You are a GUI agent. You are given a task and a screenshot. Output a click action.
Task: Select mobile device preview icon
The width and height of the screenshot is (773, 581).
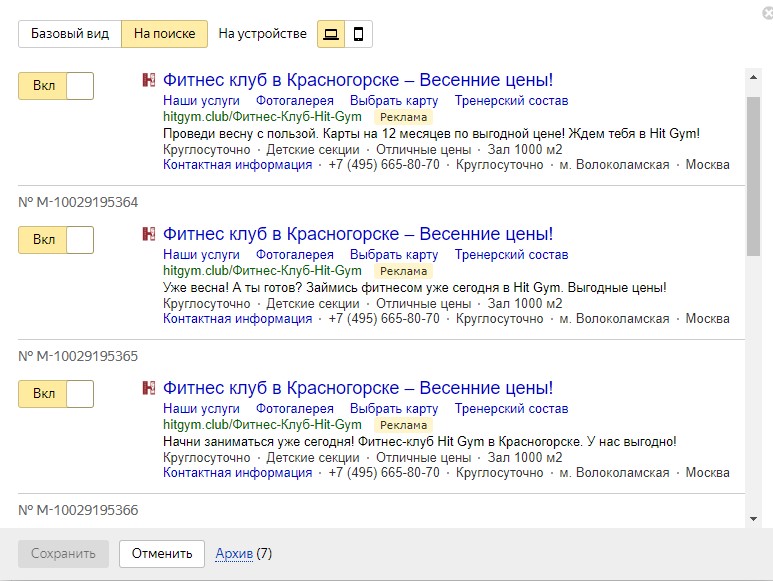click(358, 34)
